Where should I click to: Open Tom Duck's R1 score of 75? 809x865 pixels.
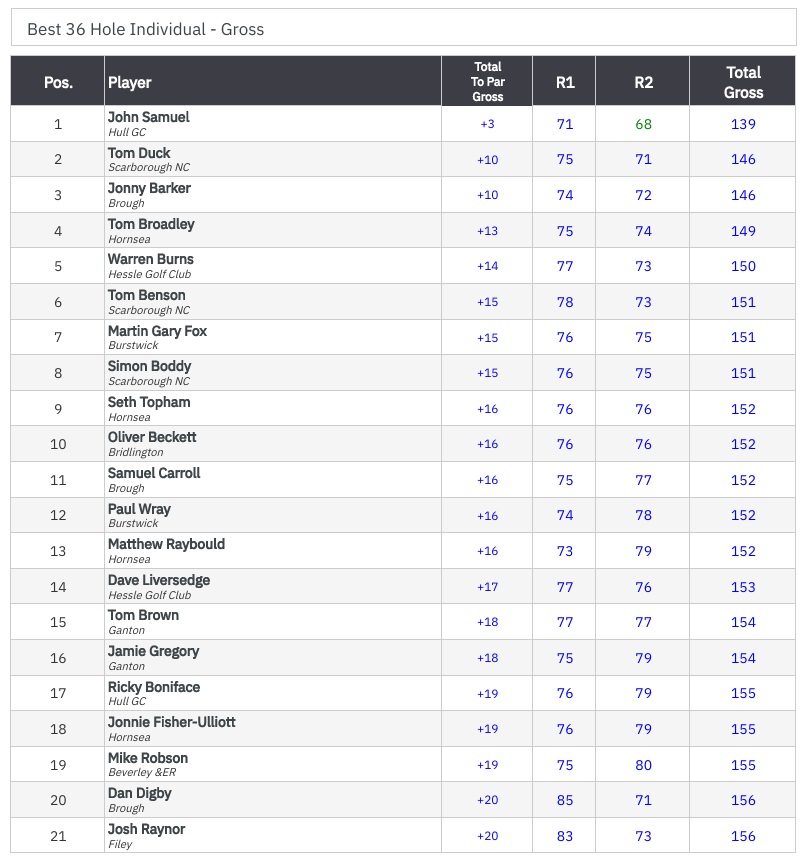[565, 159]
